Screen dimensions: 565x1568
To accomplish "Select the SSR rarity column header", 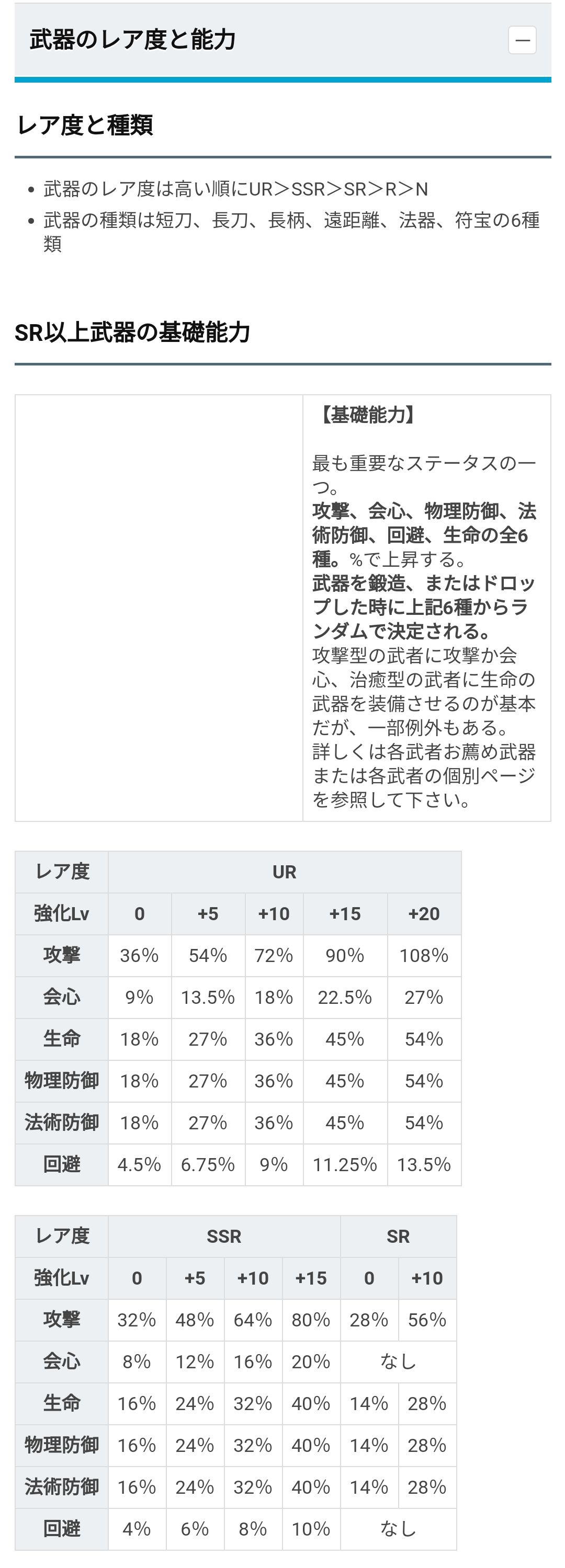I will pos(224,1237).
